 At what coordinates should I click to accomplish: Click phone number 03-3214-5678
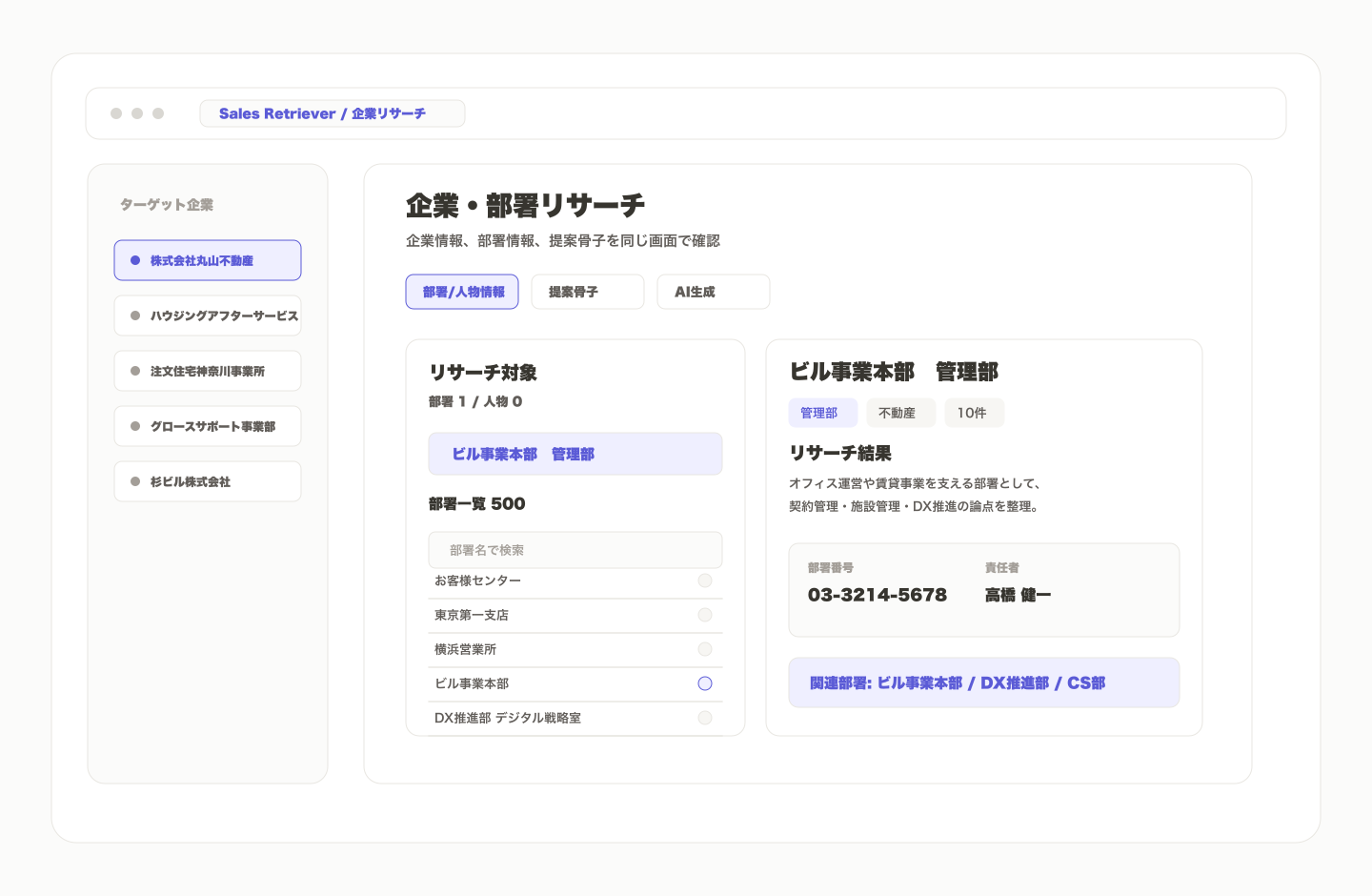(x=878, y=595)
